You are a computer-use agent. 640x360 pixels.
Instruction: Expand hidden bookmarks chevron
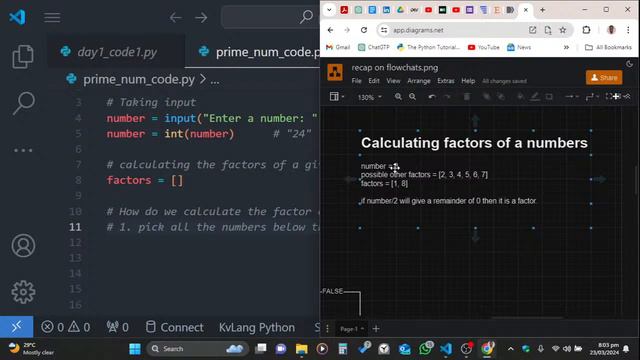[566, 47]
